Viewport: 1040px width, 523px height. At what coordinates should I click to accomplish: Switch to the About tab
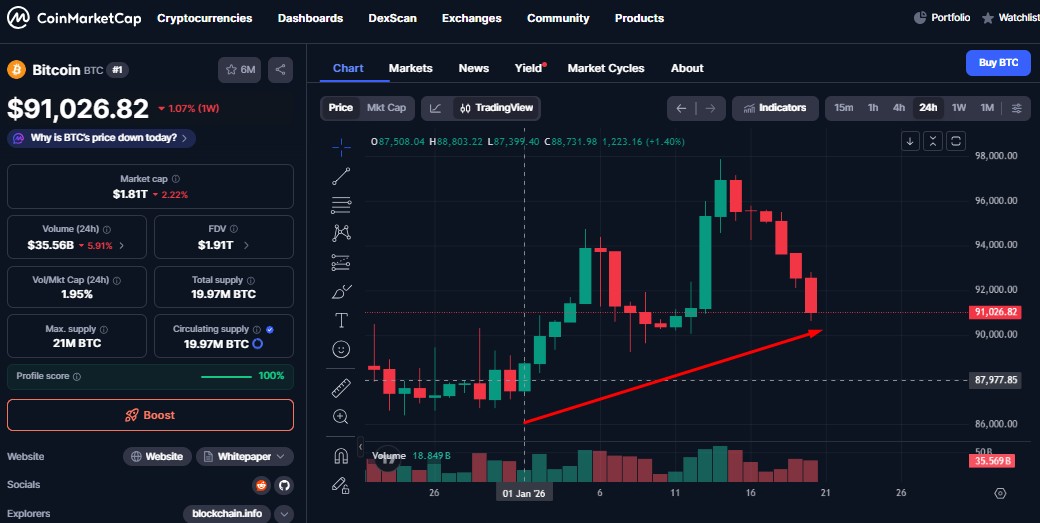tap(686, 68)
